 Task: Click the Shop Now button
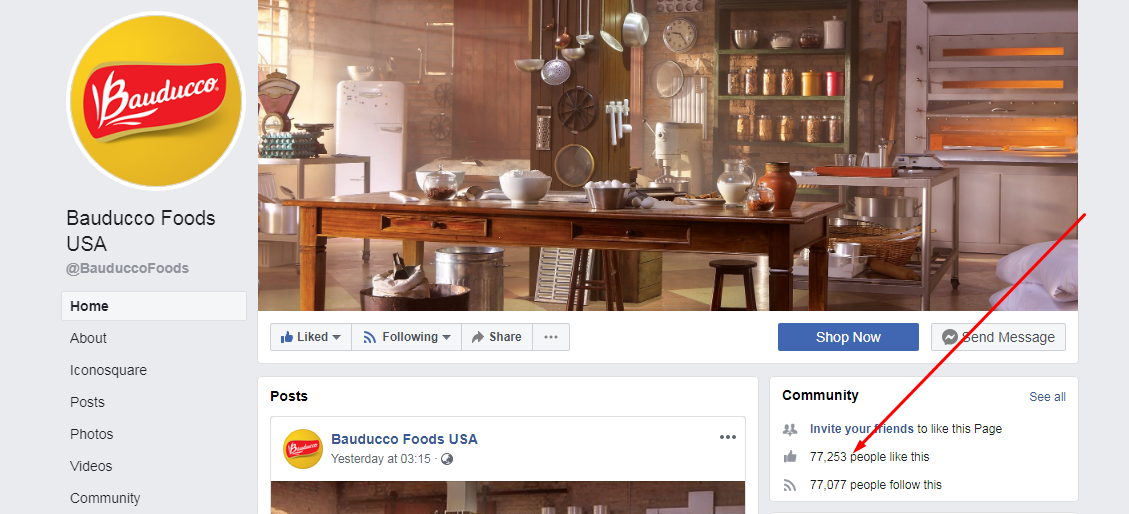(848, 337)
